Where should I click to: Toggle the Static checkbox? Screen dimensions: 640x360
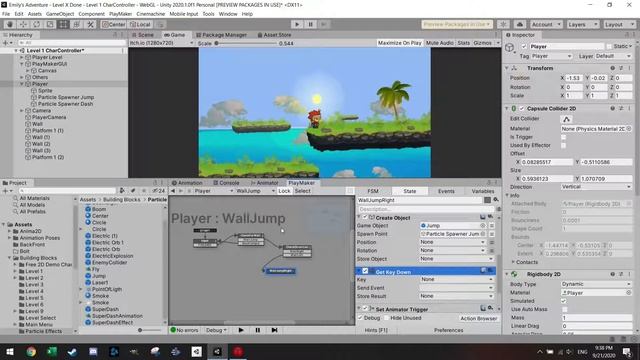coord(609,47)
